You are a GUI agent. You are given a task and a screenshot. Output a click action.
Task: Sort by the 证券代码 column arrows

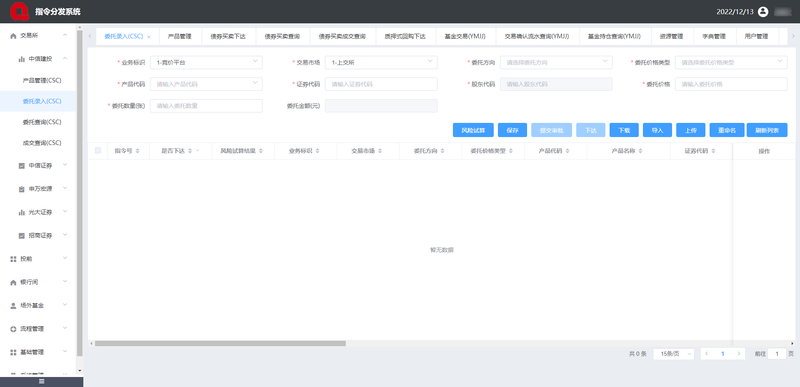pos(713,151)
